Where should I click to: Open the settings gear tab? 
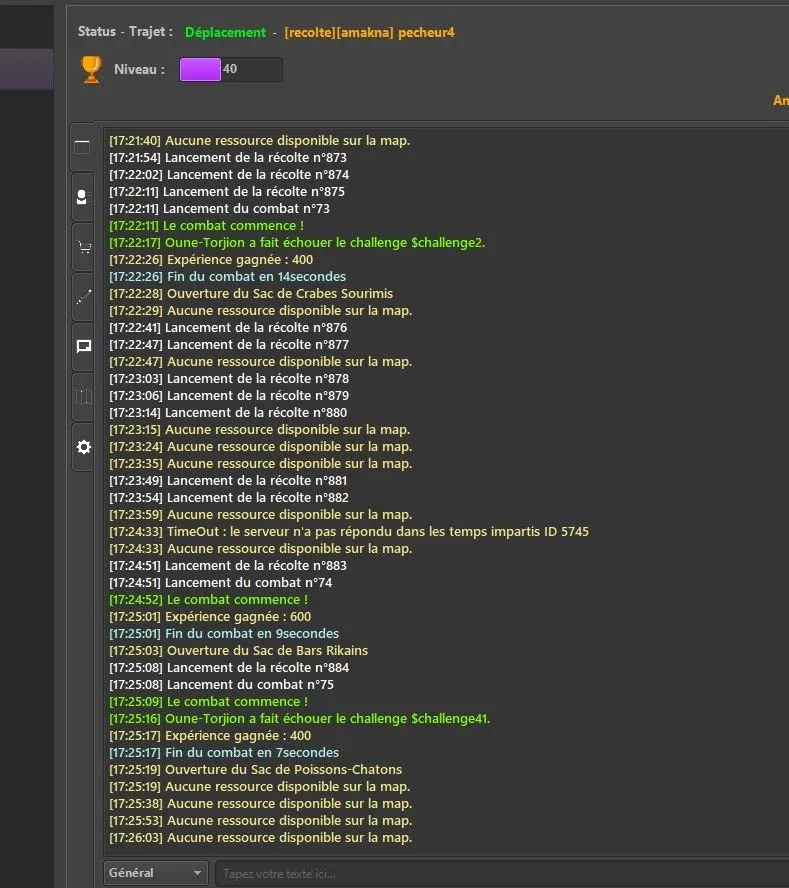(84, 447)
